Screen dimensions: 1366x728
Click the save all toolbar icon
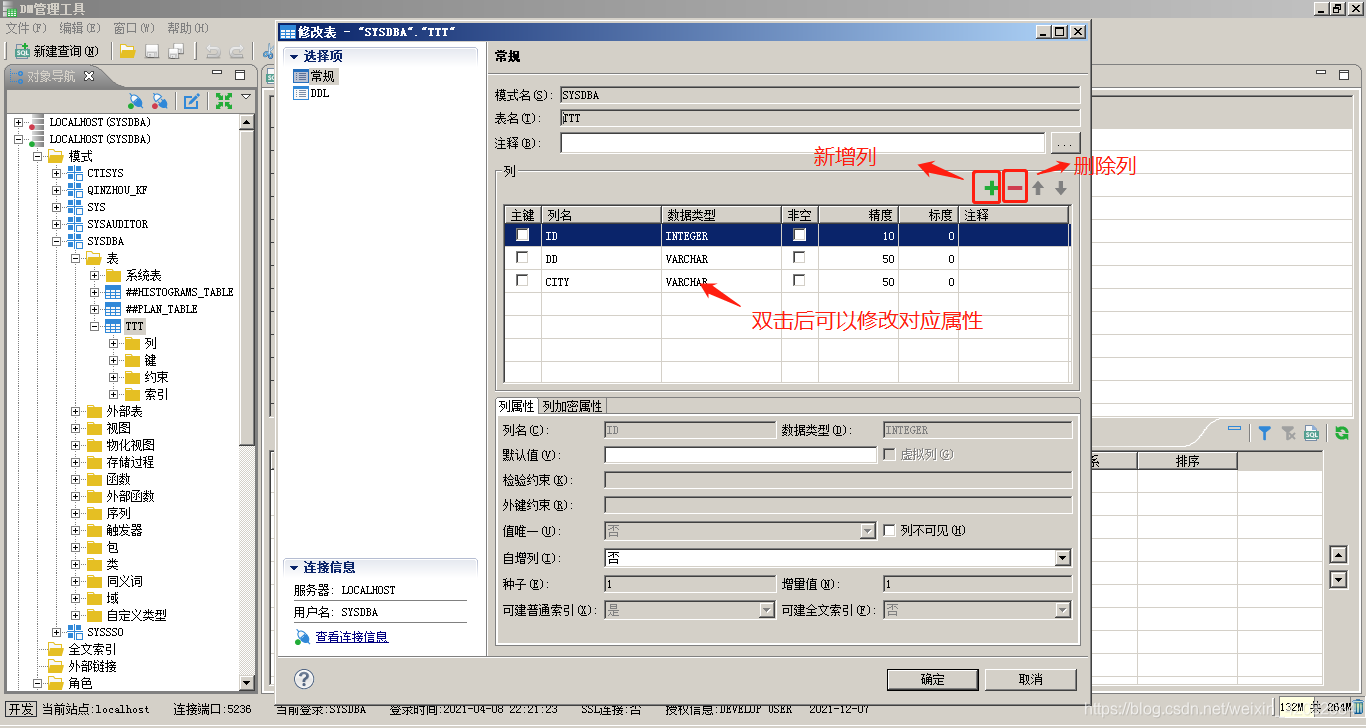(x=176, y=51)
